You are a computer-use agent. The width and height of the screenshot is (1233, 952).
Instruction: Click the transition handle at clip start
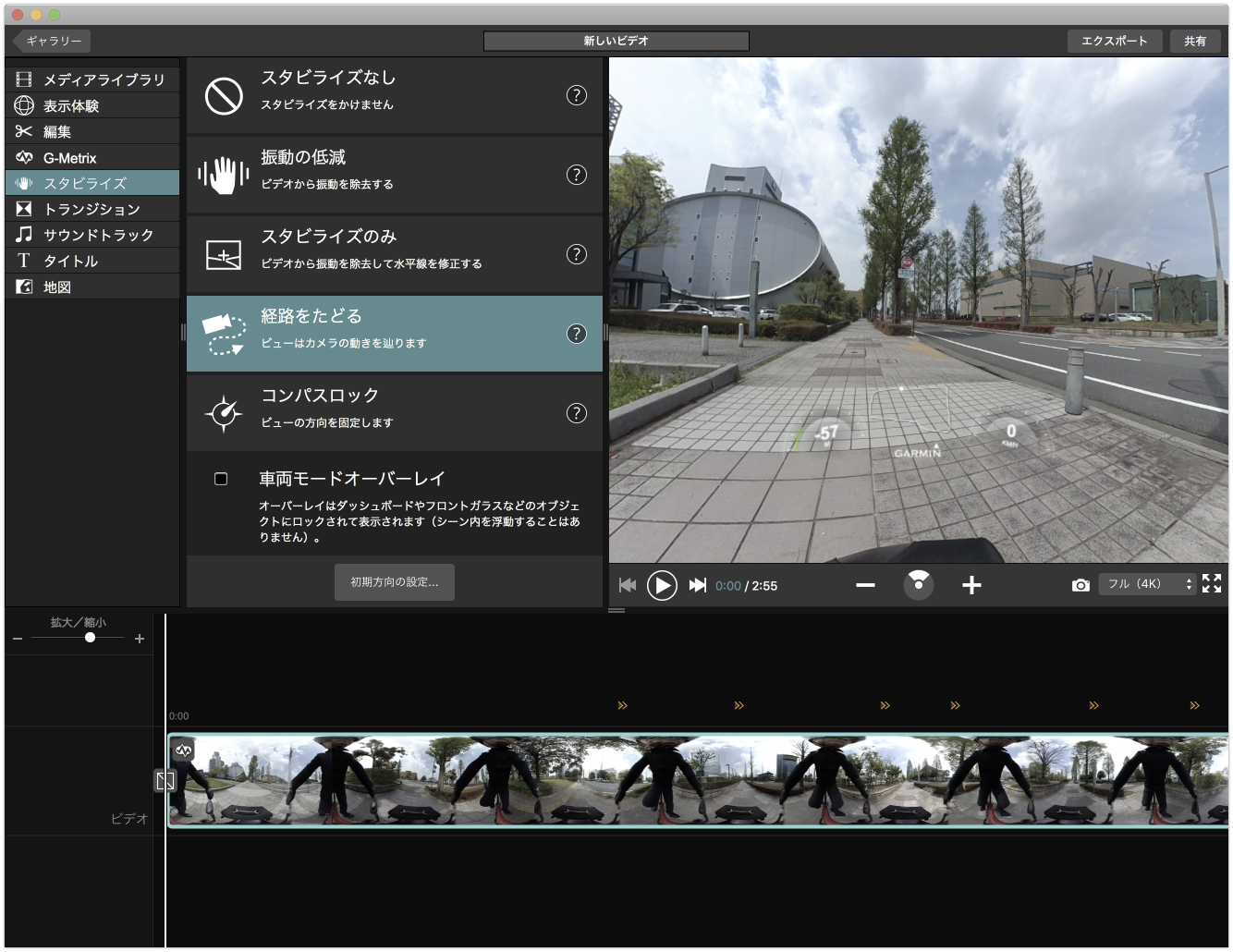pyautogui.click(x=165, y=781)
